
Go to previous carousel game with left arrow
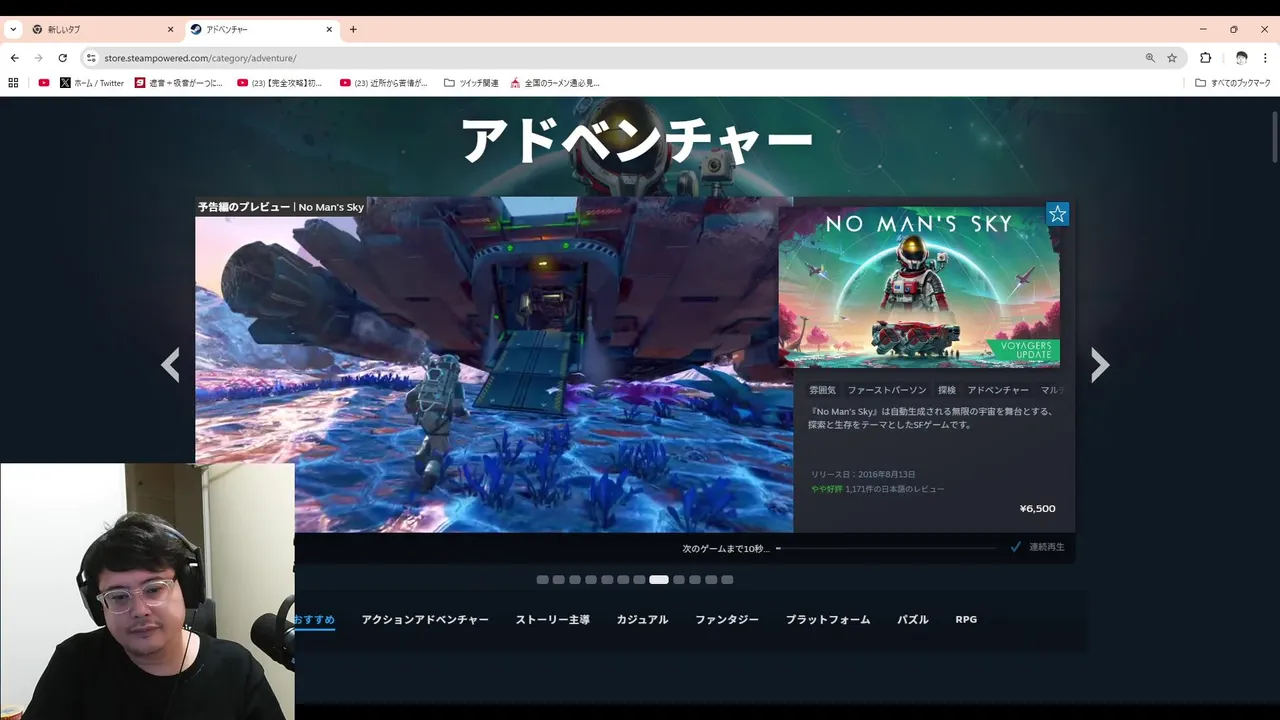pos(171,365)
